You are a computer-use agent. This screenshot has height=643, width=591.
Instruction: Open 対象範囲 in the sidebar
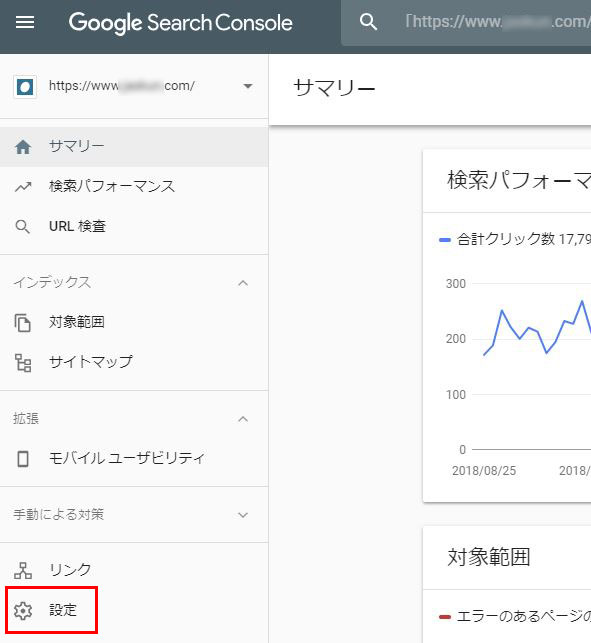coord(134,322)
